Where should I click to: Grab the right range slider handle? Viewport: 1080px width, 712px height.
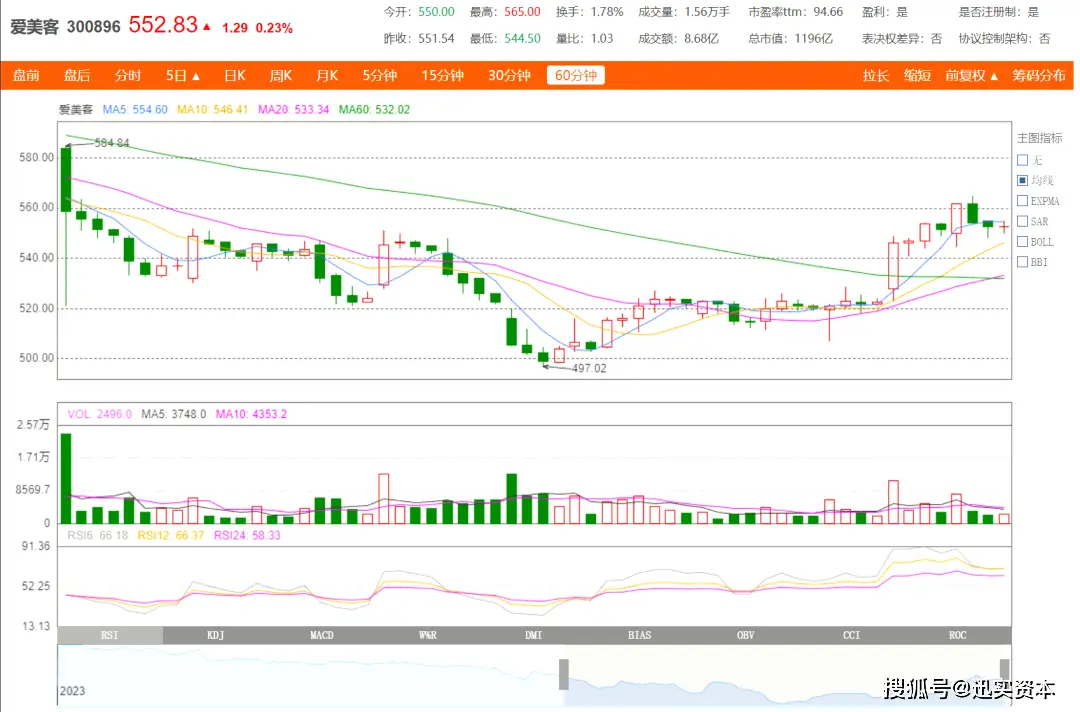point(1005,670)
